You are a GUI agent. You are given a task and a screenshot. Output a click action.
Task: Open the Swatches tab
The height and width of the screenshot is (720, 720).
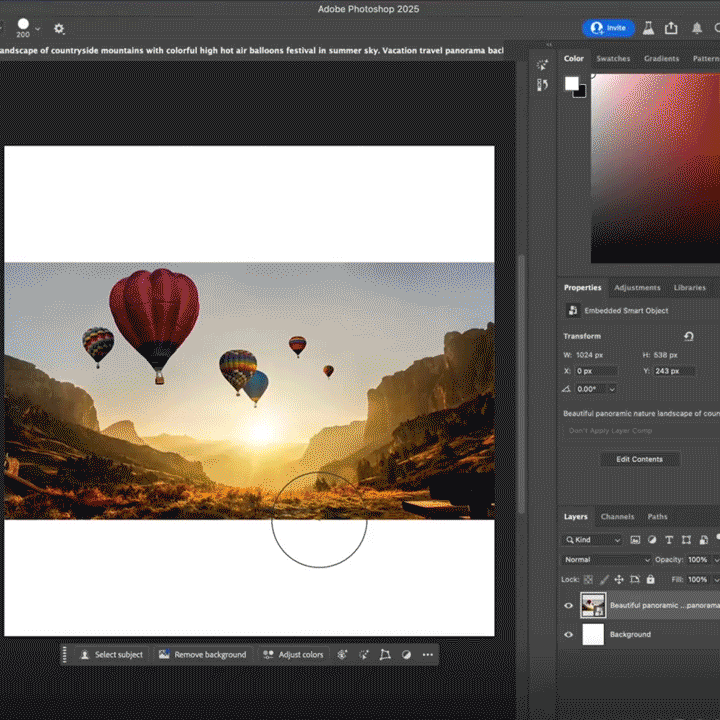pyautogui.click(x=613, y=59)
